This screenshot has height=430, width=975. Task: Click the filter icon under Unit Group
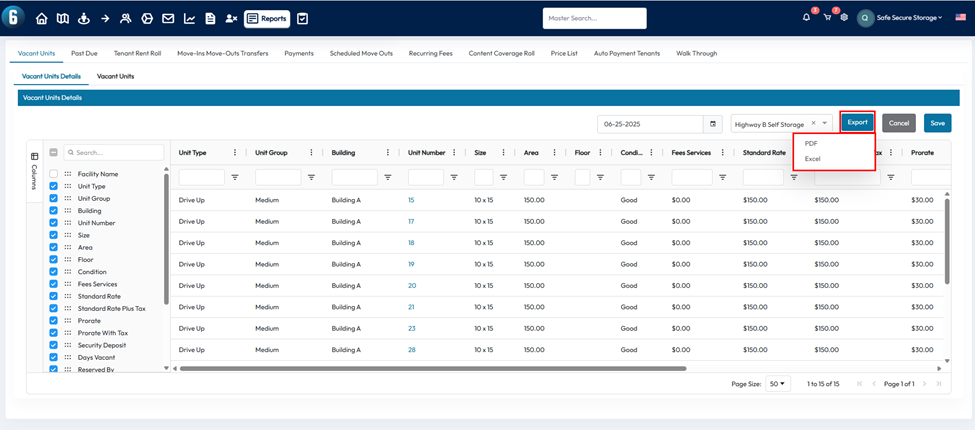311,177
